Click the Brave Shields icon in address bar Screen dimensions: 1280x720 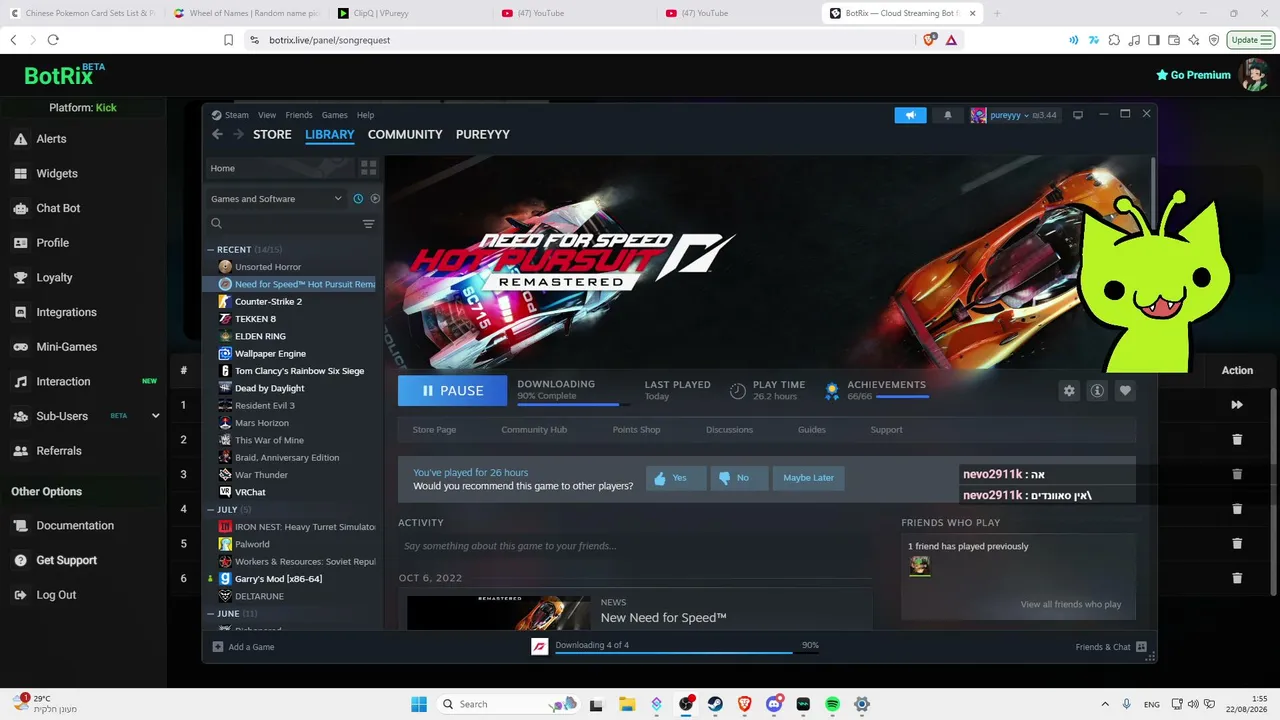click(x=931, y=40)
